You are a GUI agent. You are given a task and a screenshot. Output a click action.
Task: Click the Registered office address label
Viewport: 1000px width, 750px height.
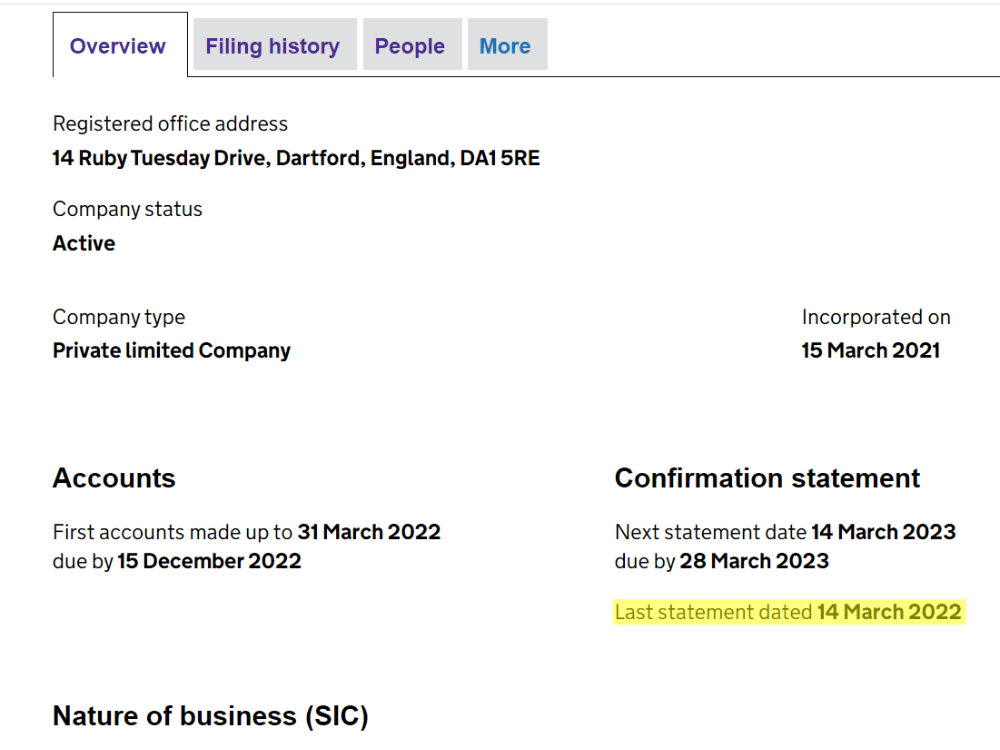point(169,123)
